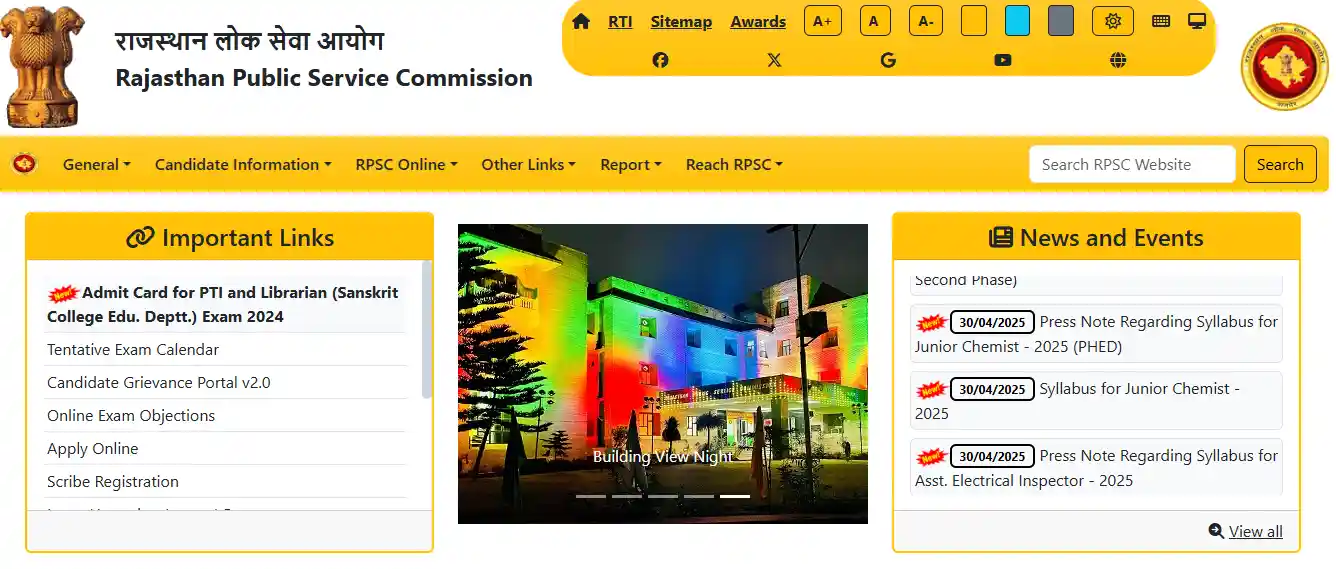
Task: Go to the Home page icon
Action: click(581, 21)
